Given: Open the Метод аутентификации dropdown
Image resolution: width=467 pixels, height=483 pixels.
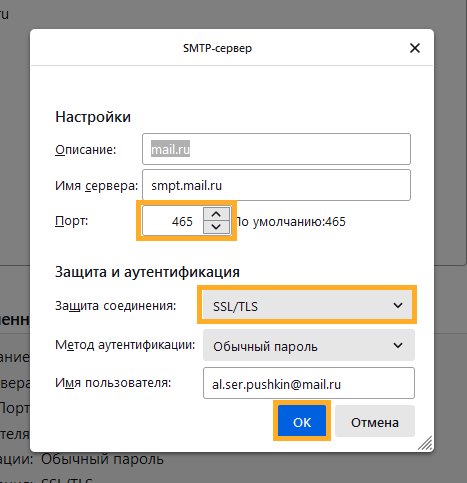Looking at the screenshot, I should click(309, 345).
